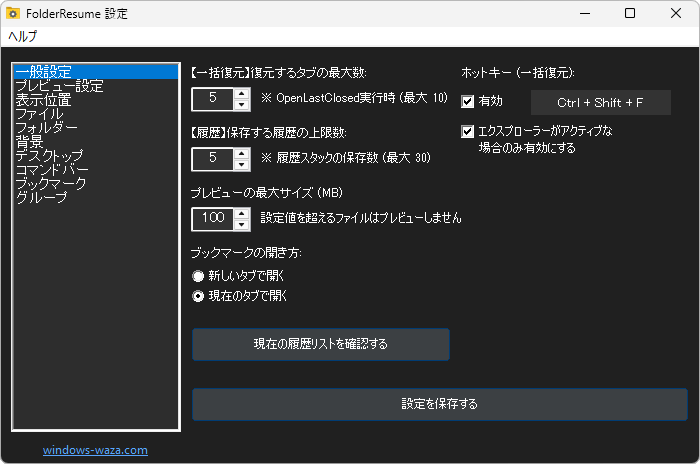Click 現在の履歴リストを確認する button
Screen dimensions: 700x464
[x=321, y=344]
